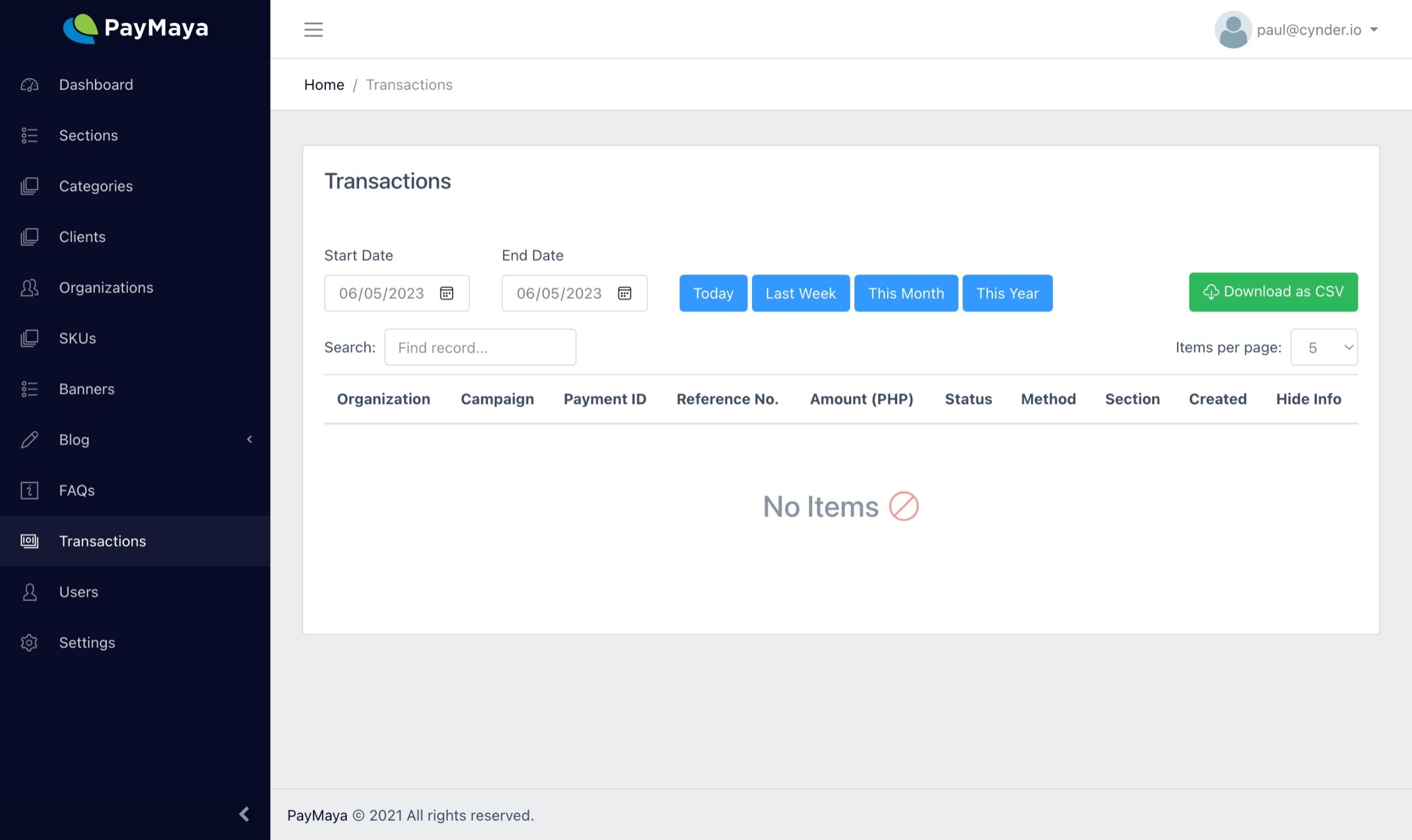Toggle the sidebar with hamburger icon

[314, 29]
